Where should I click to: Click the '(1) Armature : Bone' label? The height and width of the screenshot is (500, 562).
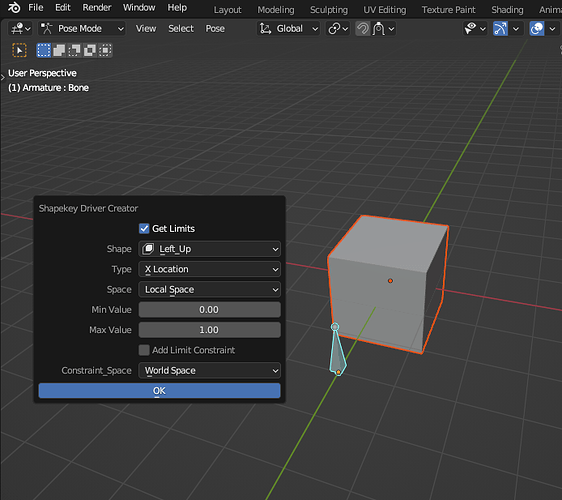tap(48, 88)
